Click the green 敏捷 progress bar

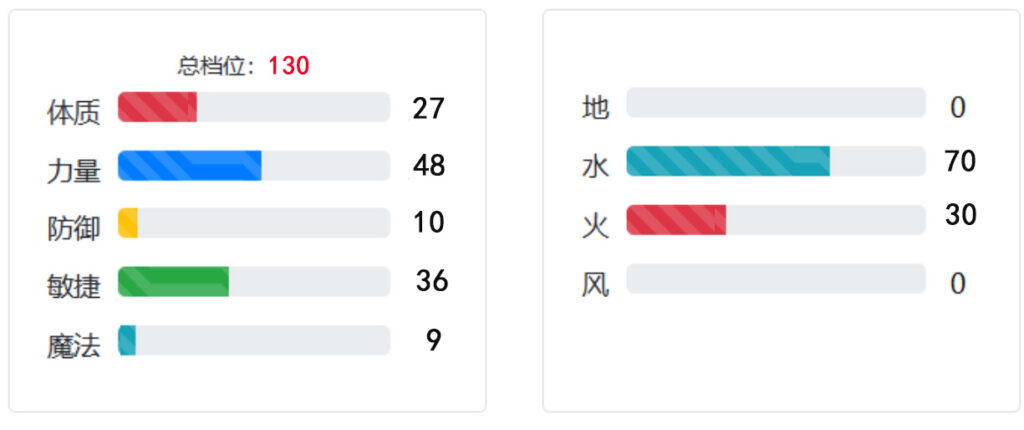click(x=254, y=282)
